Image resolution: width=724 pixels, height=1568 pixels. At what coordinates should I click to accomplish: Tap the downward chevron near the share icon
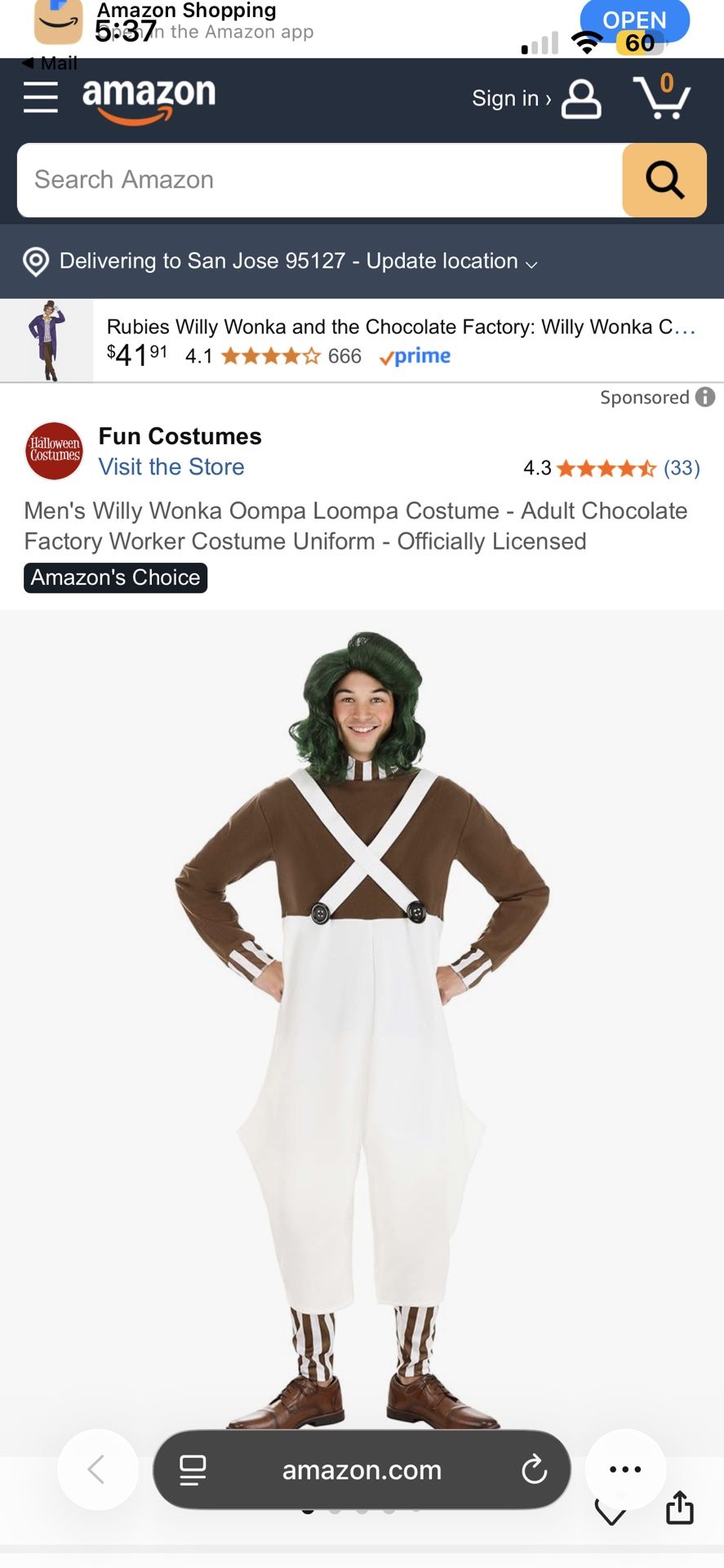pyautogui.click(x=611, y=1512)
